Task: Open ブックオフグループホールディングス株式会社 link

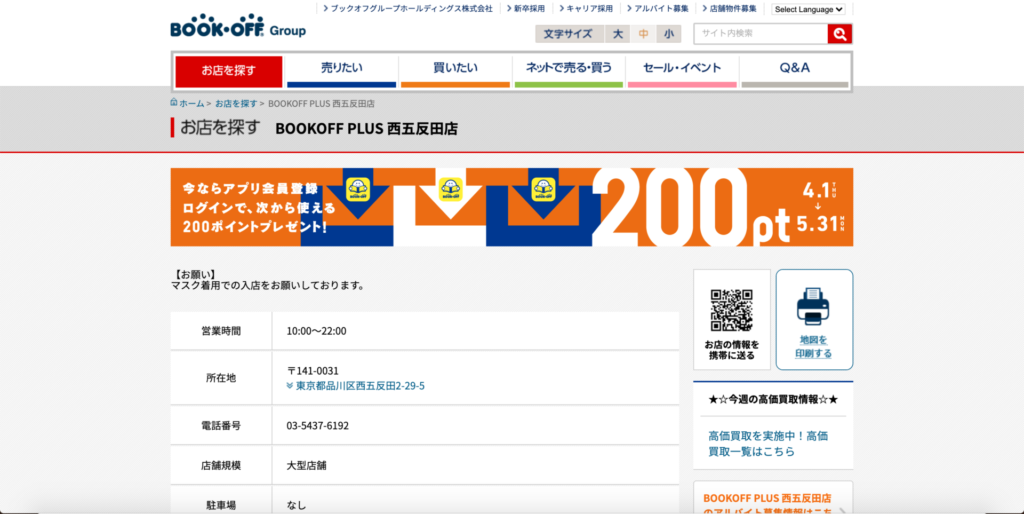Action: tap(408, 9)
